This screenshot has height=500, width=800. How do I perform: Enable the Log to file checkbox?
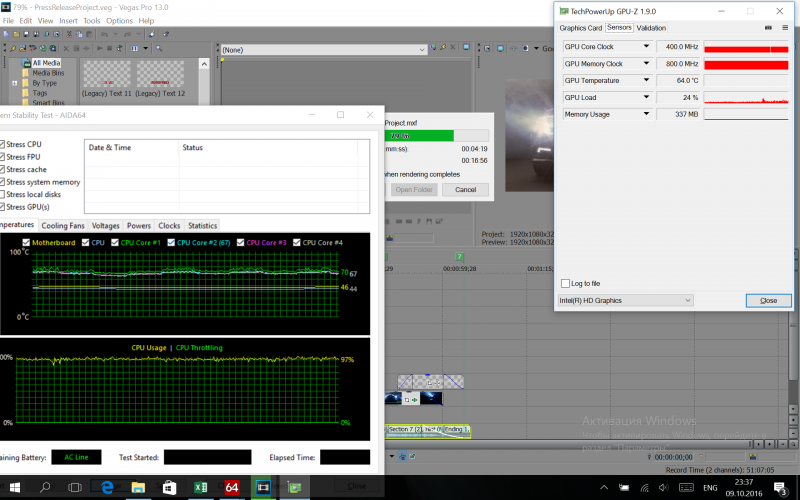566,283
